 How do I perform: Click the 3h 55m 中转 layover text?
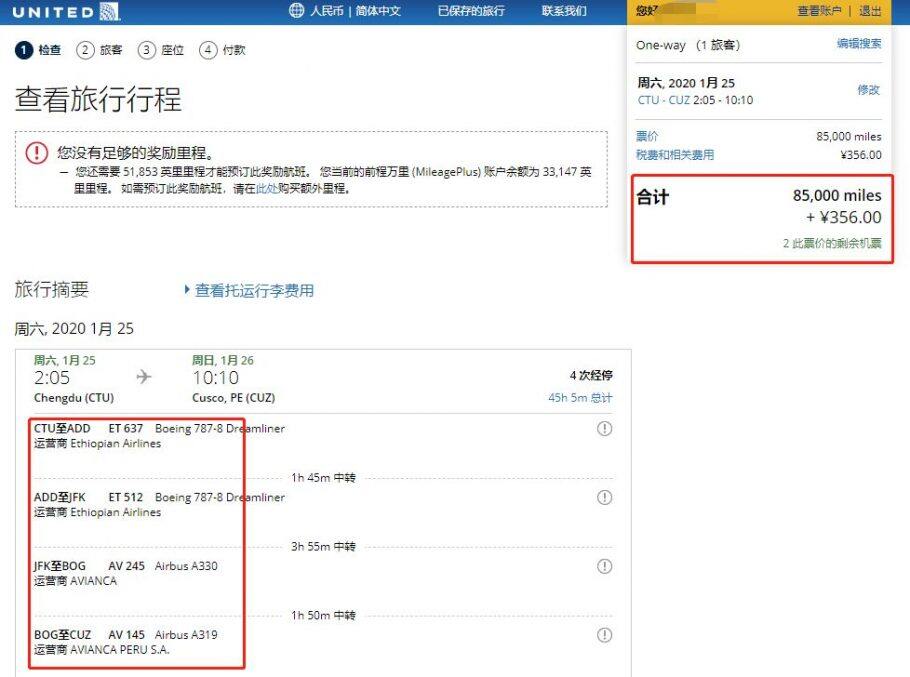tap(323, 546)
